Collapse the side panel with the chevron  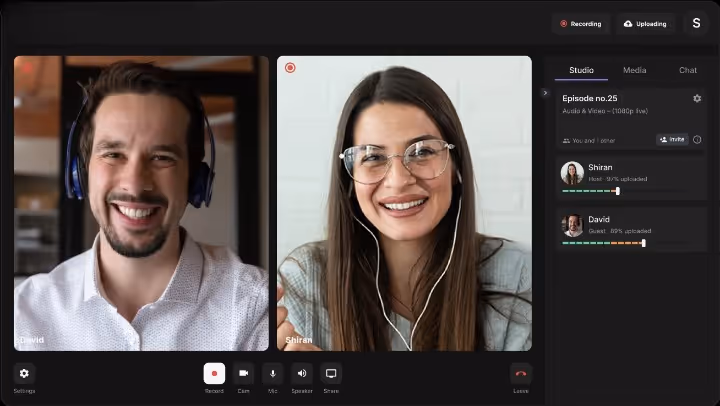[545, 93]
